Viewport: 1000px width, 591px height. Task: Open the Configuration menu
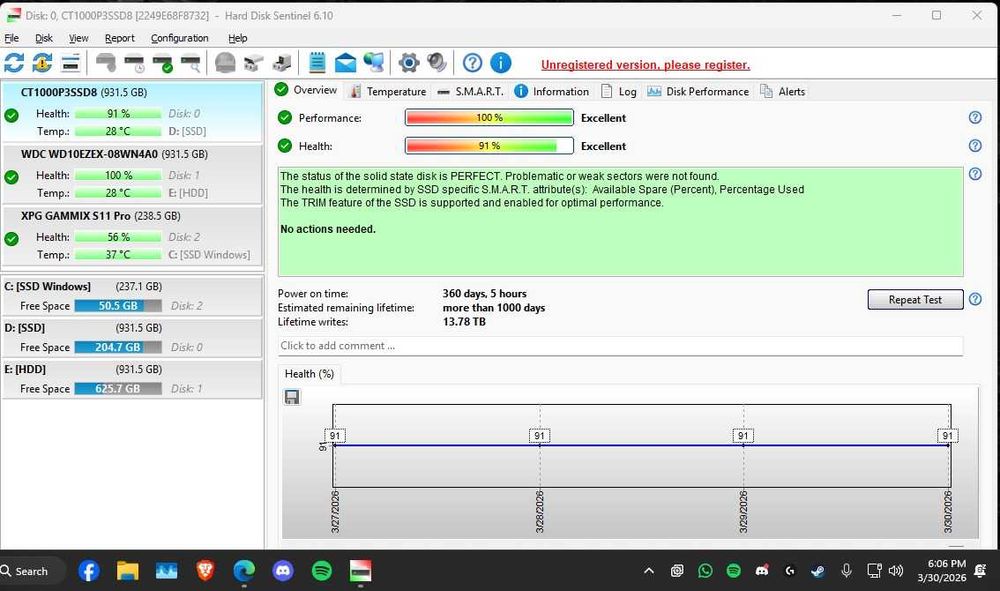(179, 38)
